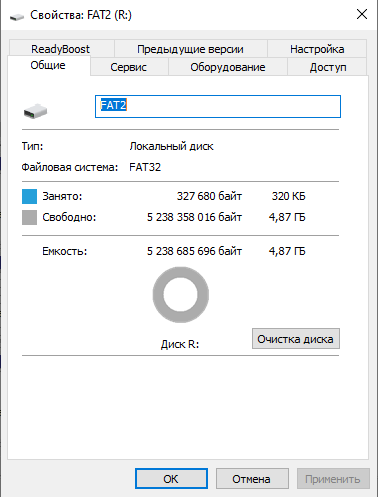Click the FAT32 file system value
This screenshot has height=497, width=378.
(x=145, y=167)
